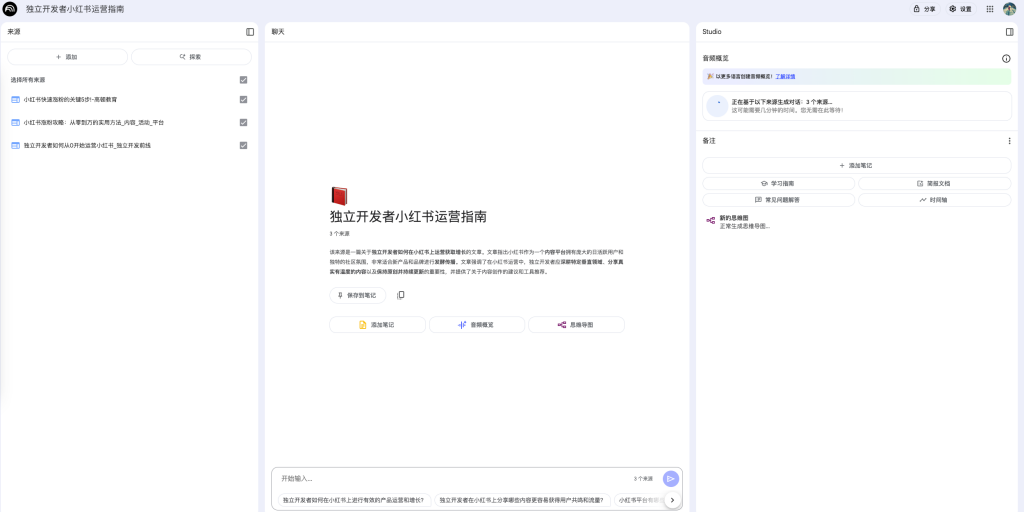Viewport: 1024px width, 512px height.
Task: Open the Google apps grid
Action: 990,9
